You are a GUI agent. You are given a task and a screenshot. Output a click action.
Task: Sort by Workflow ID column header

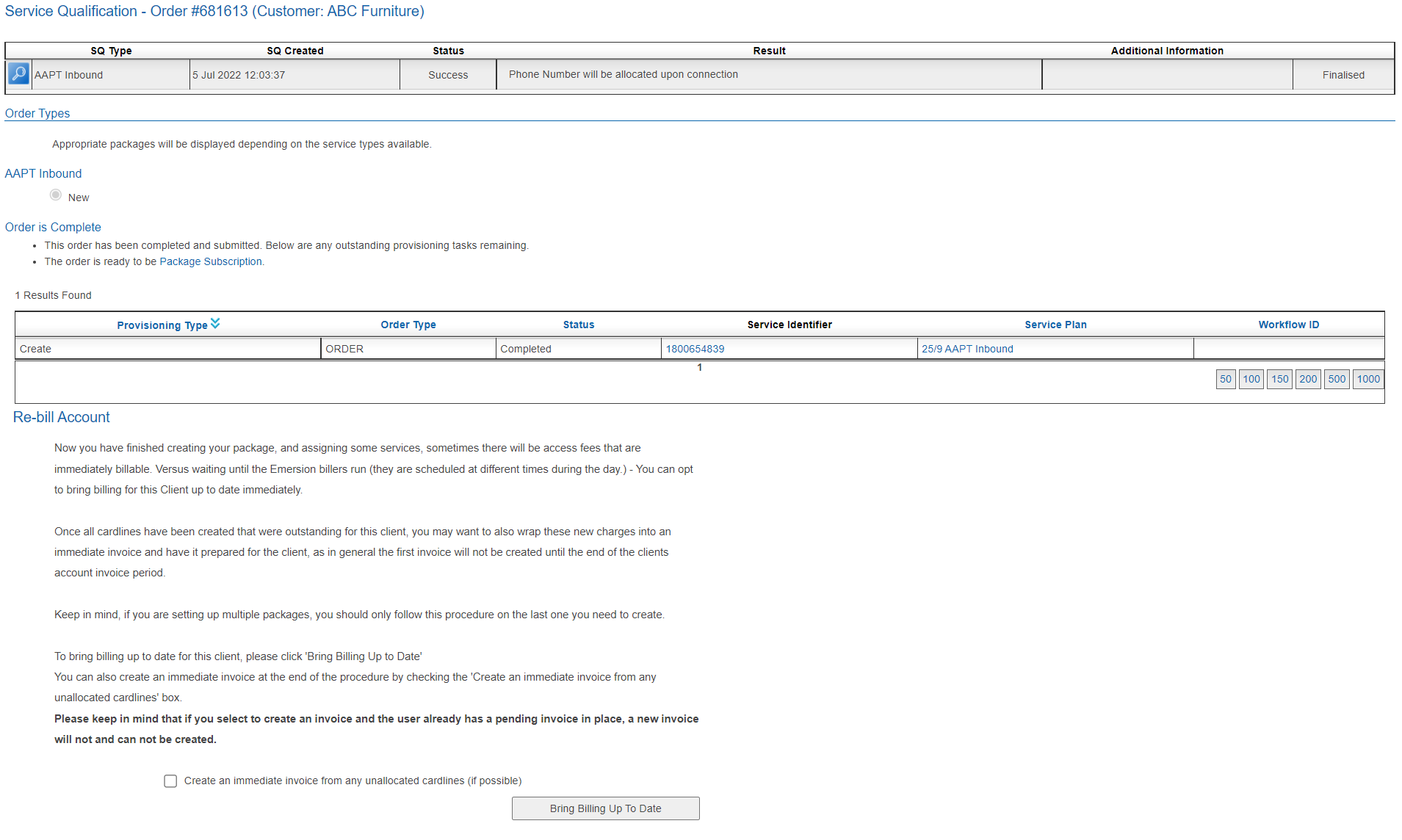click(1288, 325)
